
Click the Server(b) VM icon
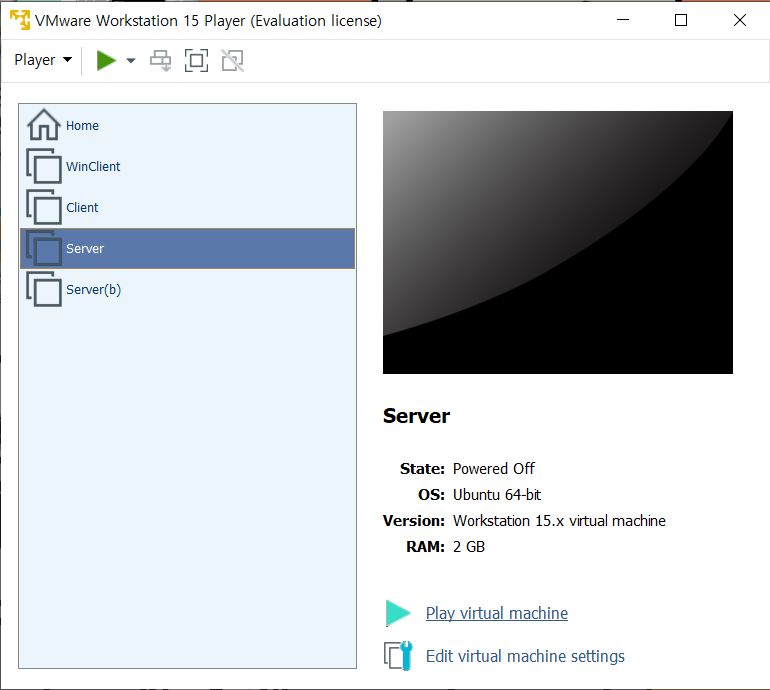pyautogui.click(x=44, y=289)
